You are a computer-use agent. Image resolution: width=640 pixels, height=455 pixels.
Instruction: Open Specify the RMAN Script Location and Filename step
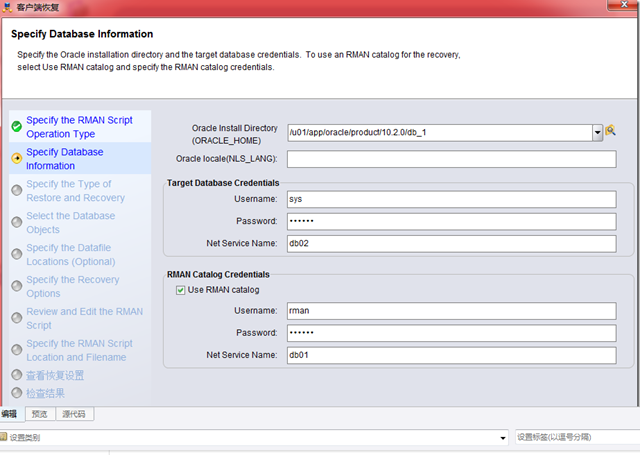tap(79, 350)
